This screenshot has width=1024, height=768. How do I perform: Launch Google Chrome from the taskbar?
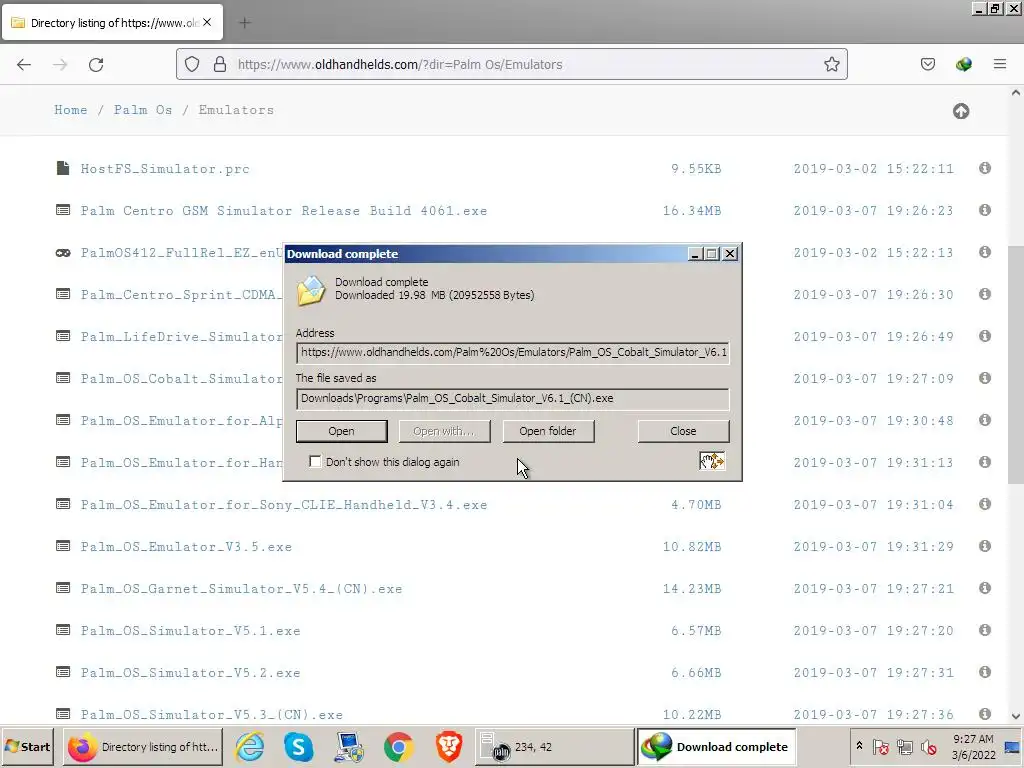pyautogui.click(x=398, y=747)
